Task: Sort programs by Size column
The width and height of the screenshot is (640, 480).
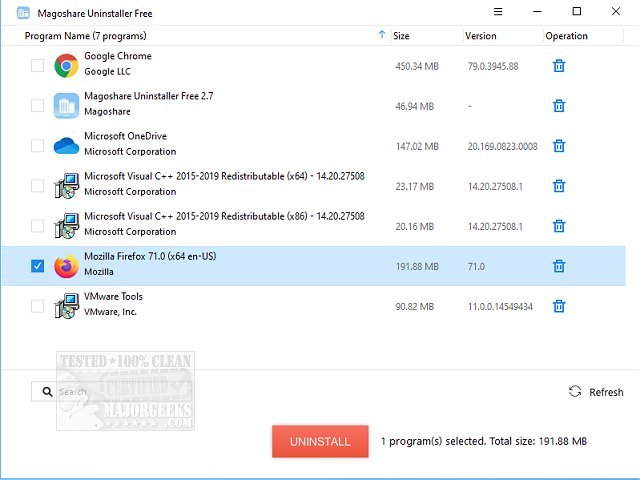Action: click(x=401, y=36)
